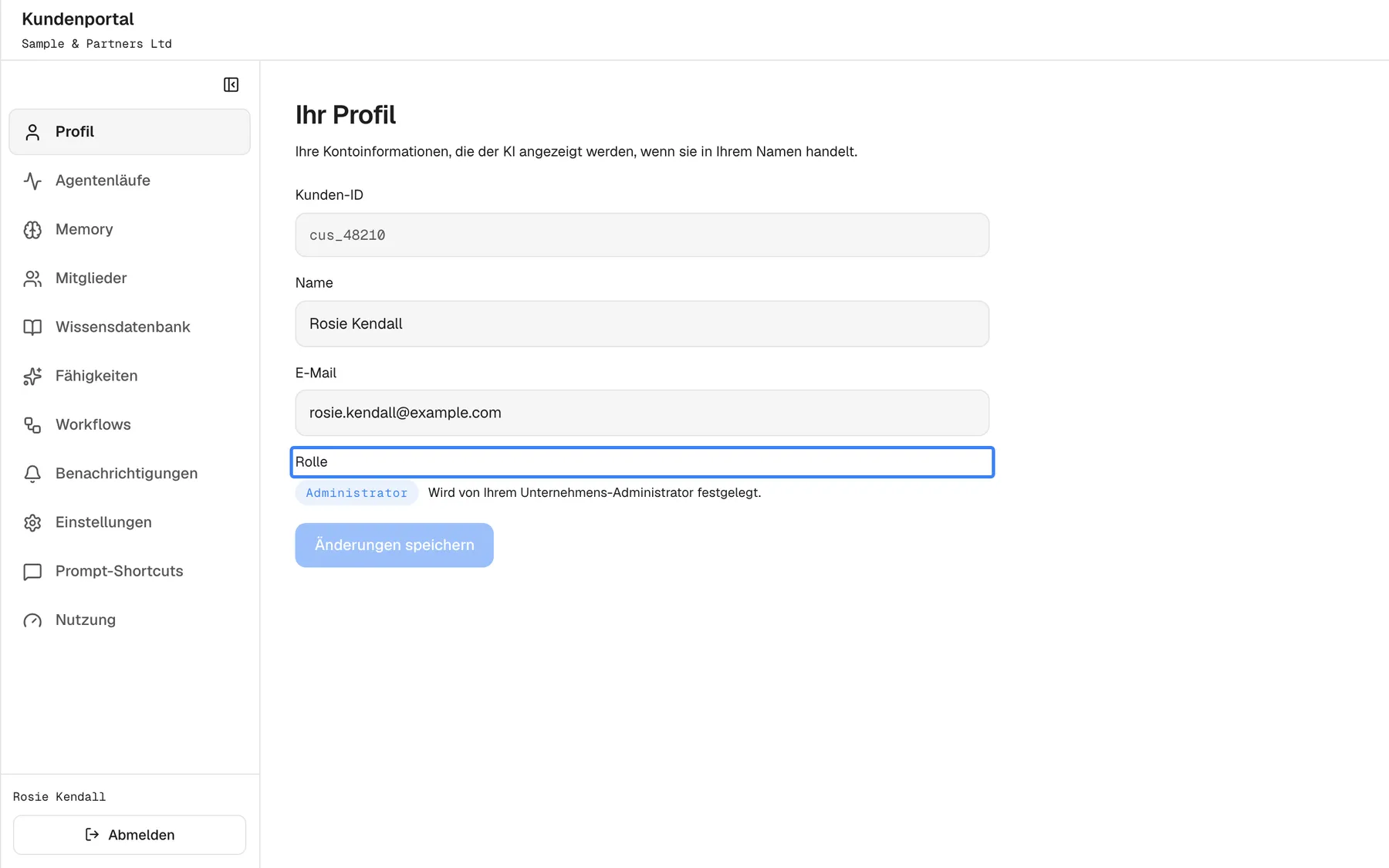Viewport: 1389px width, 868px height.
Task: Click Sample & Partners Ltd text
Action: [x=96, y=44]
